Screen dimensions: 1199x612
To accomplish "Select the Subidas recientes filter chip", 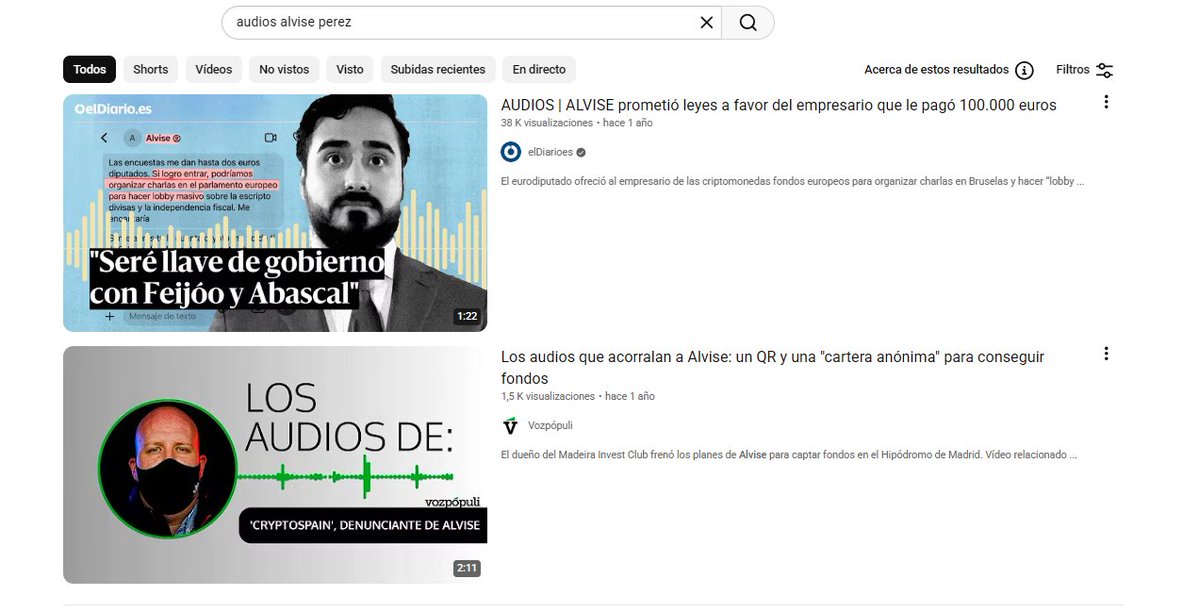I will click(x=438, y=70).
